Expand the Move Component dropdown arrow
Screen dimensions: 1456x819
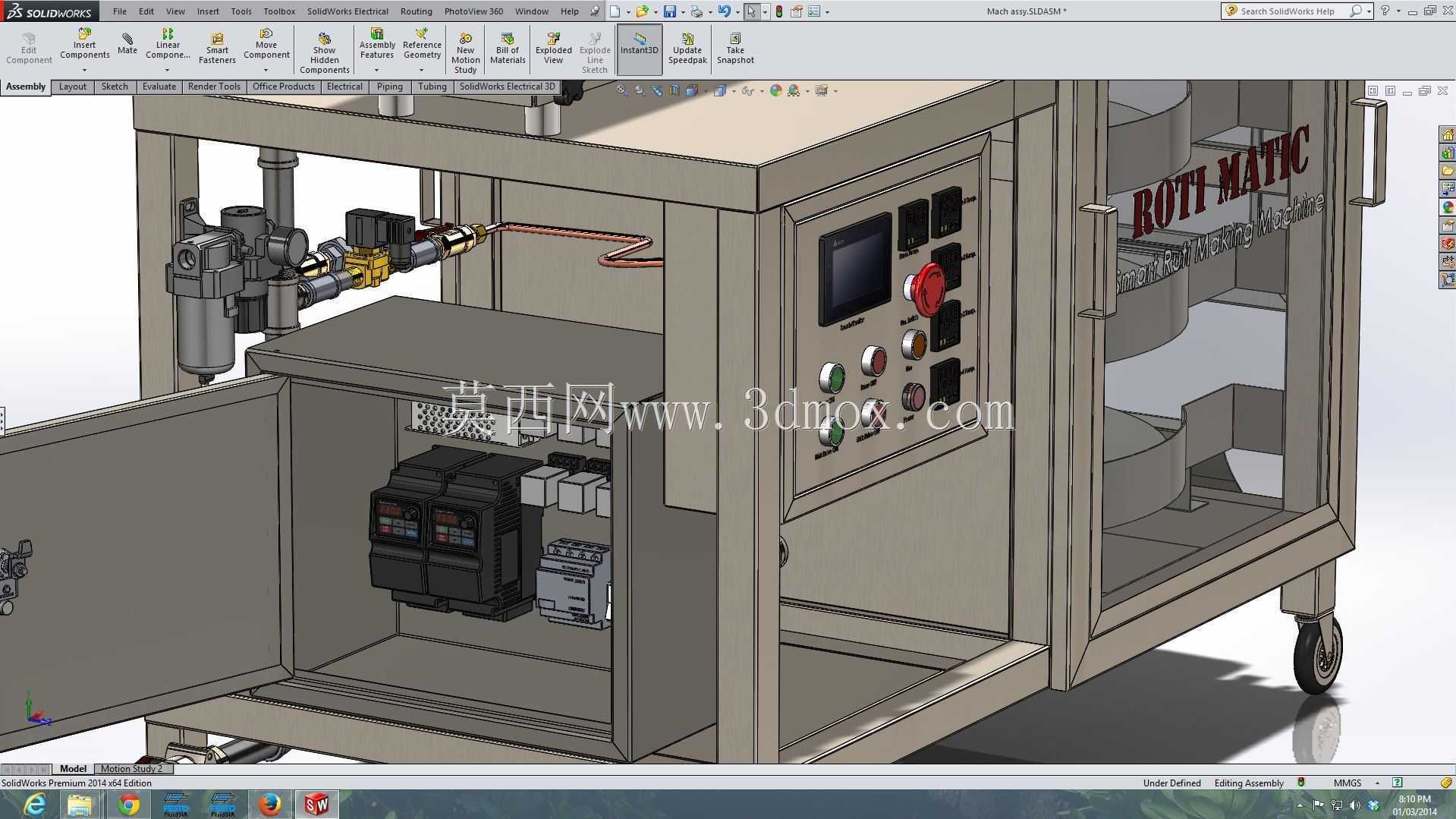[x=266, y=71]
